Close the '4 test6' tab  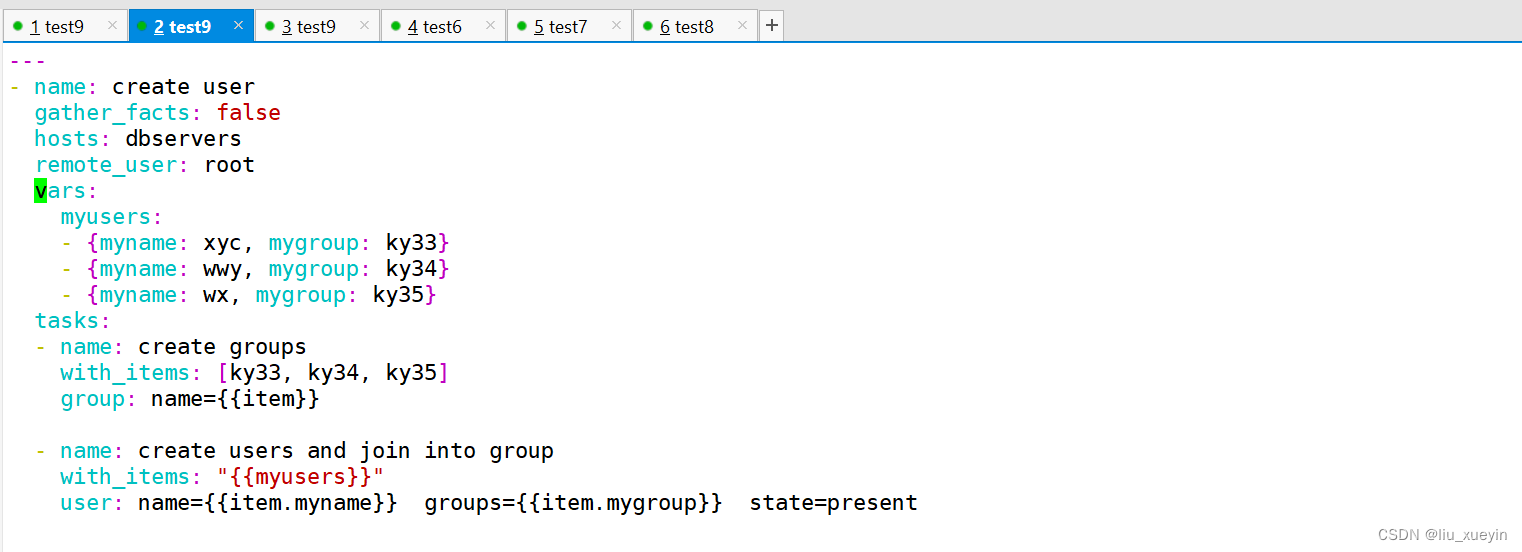click(490, 26)
